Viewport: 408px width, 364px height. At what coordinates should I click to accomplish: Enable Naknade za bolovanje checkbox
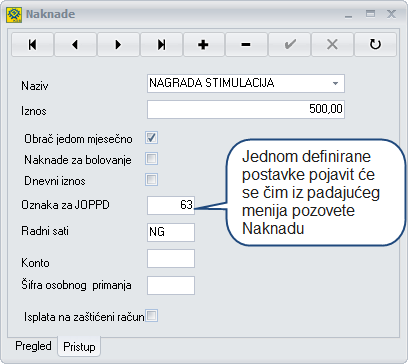pos(151,159)
